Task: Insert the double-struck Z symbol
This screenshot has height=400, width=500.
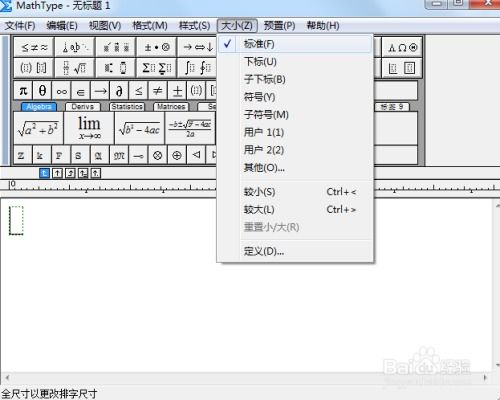Action: (23, 155)
